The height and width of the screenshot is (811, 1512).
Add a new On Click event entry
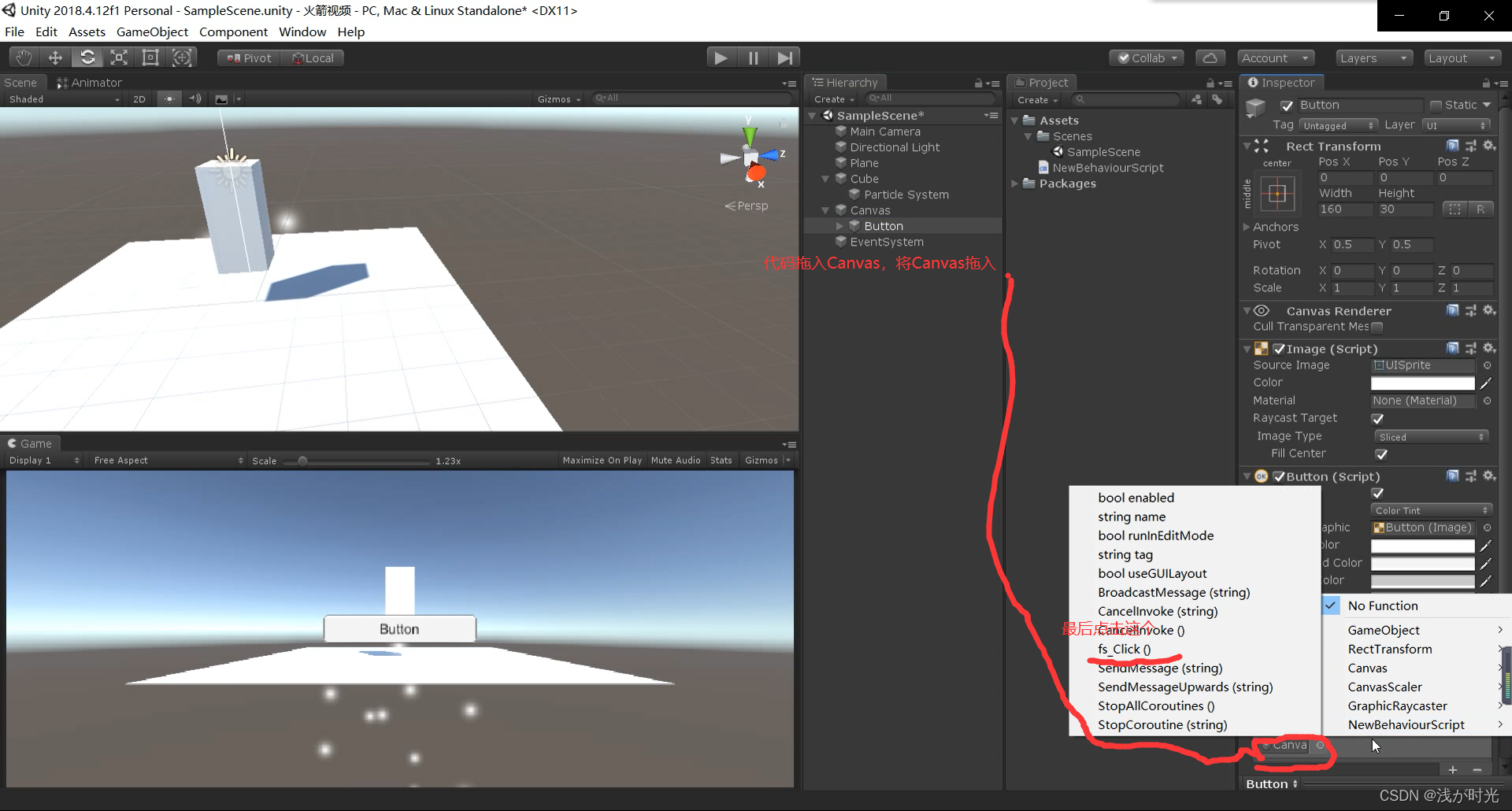click(x=1453, y=770)
